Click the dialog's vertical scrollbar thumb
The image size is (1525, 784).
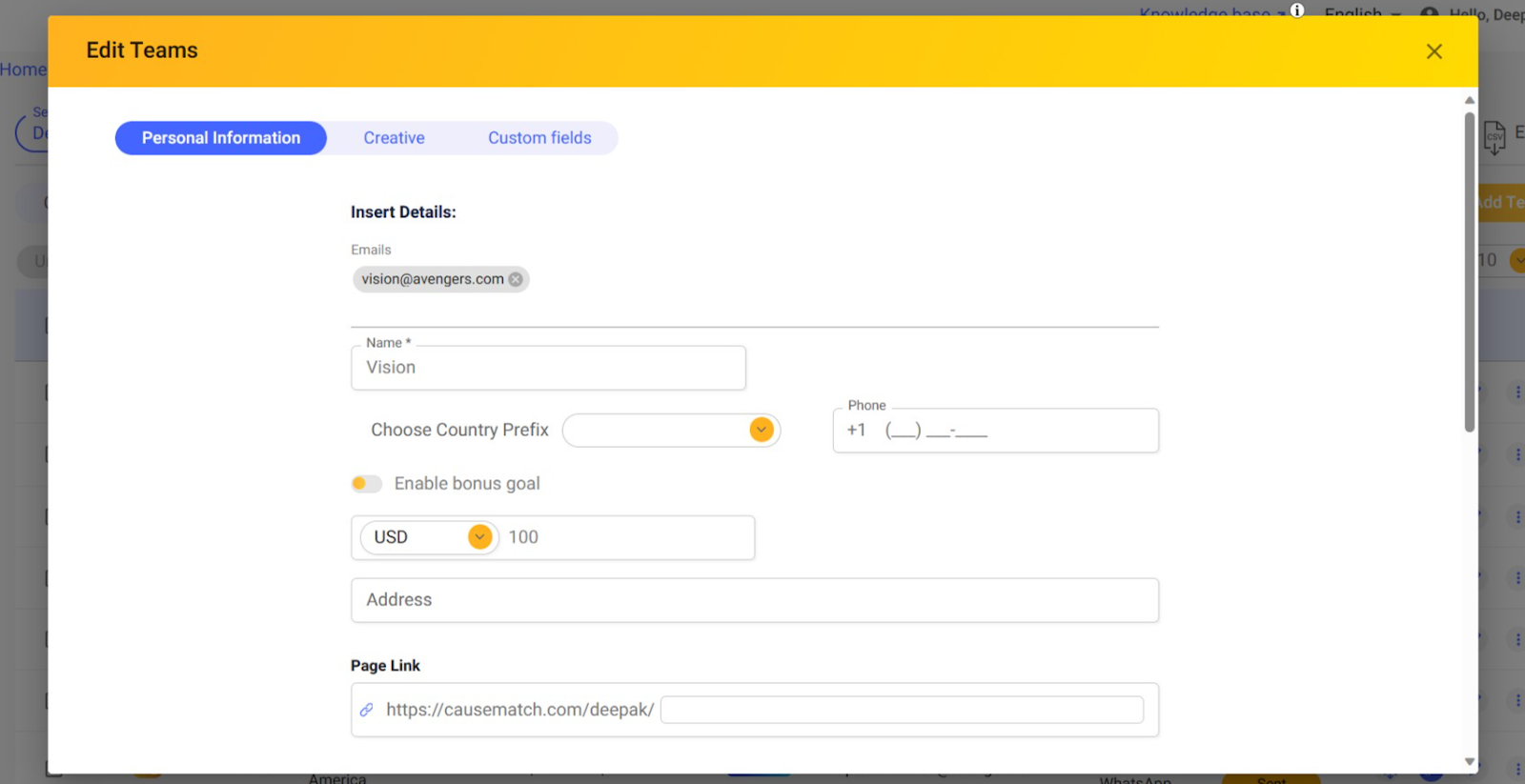pyautogui.click(x=1470, y=271)
